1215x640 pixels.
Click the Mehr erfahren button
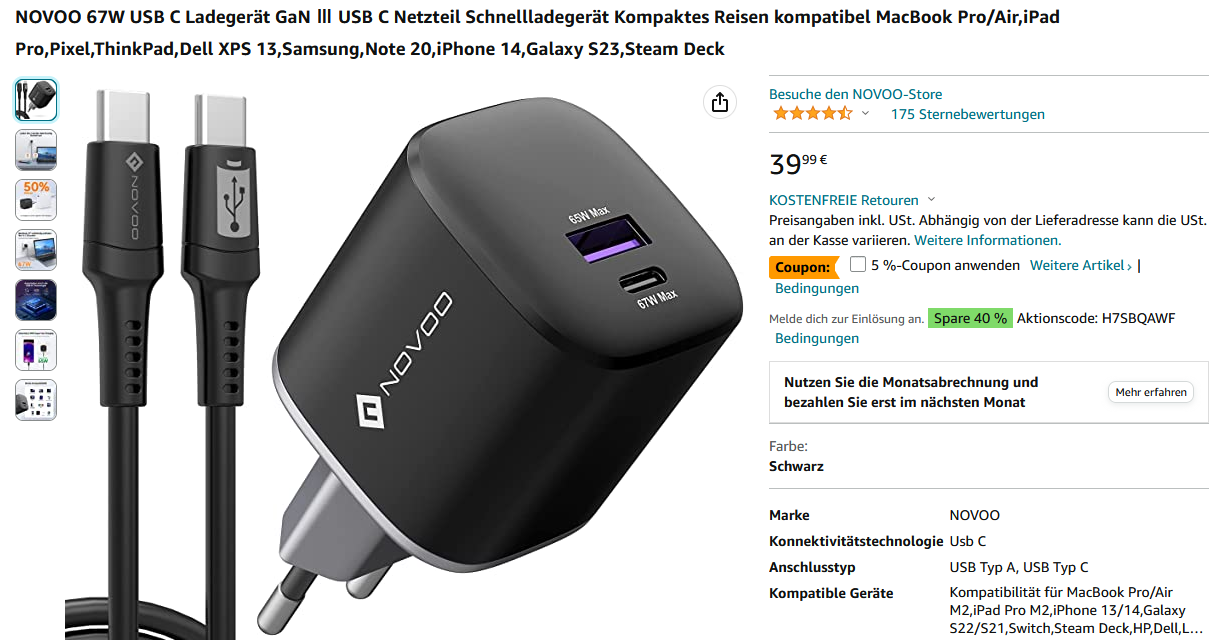click(x=1151, y=392)
